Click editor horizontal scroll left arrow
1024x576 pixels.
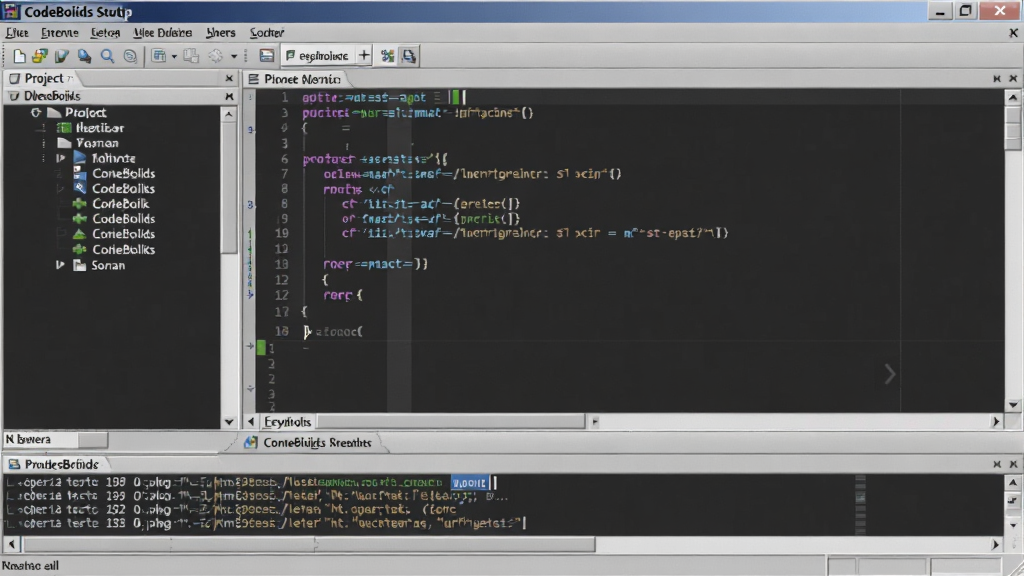point(251,422)
